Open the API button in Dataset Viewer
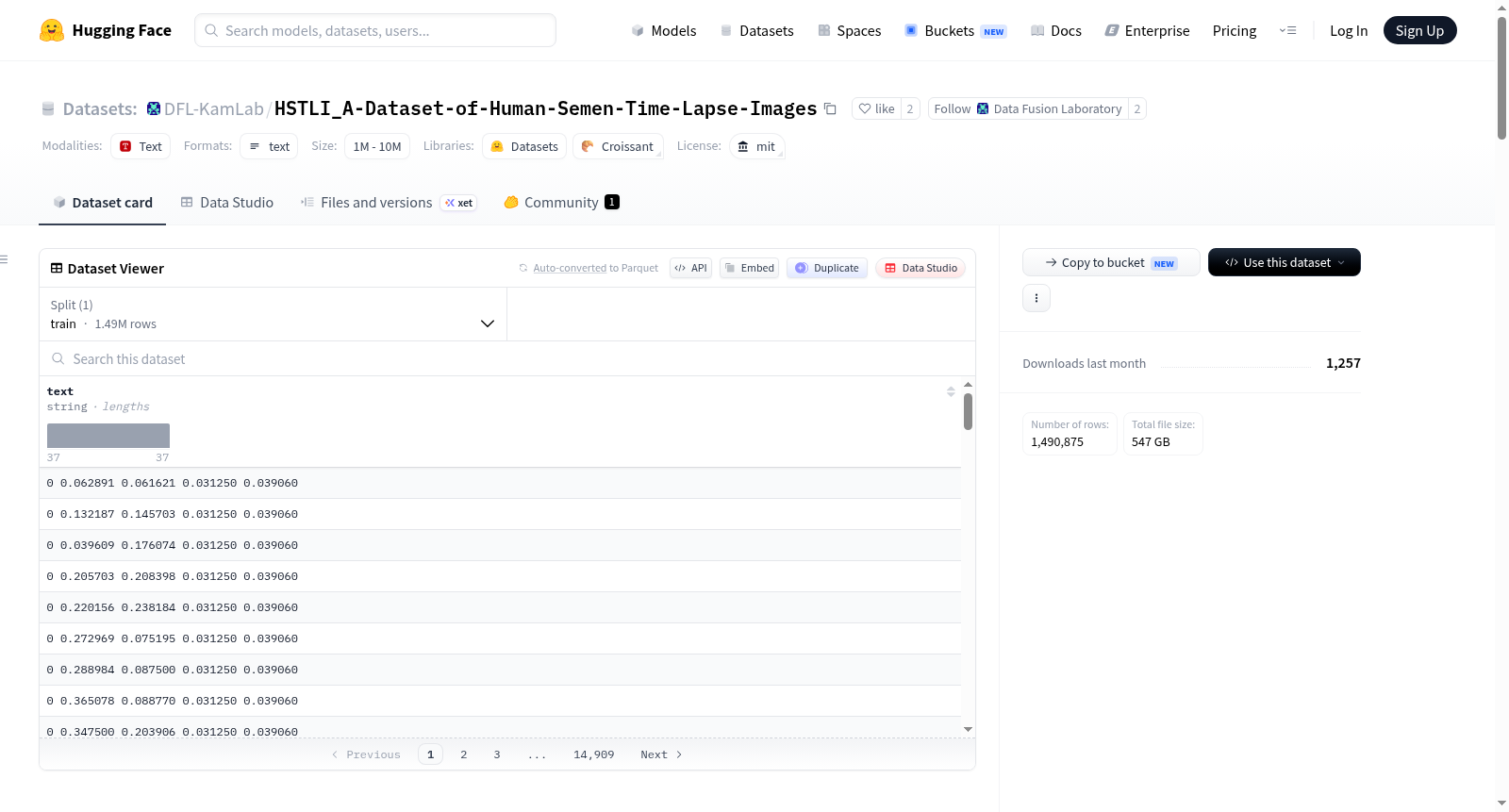This screenshot has height=812, width=1509. coord(690,268)
